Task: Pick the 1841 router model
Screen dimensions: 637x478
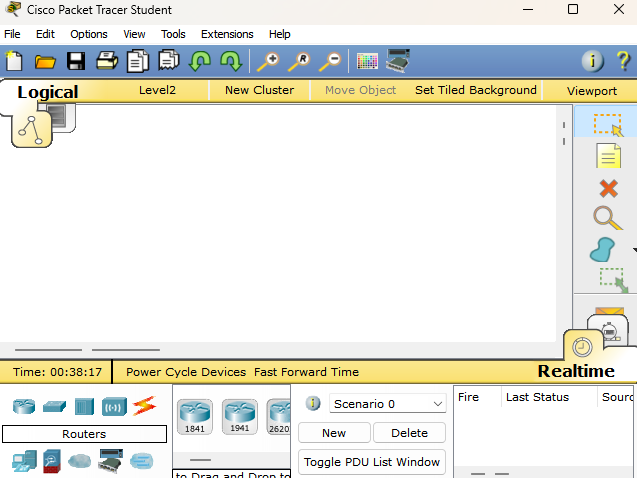Action: (x=195, y=417)
